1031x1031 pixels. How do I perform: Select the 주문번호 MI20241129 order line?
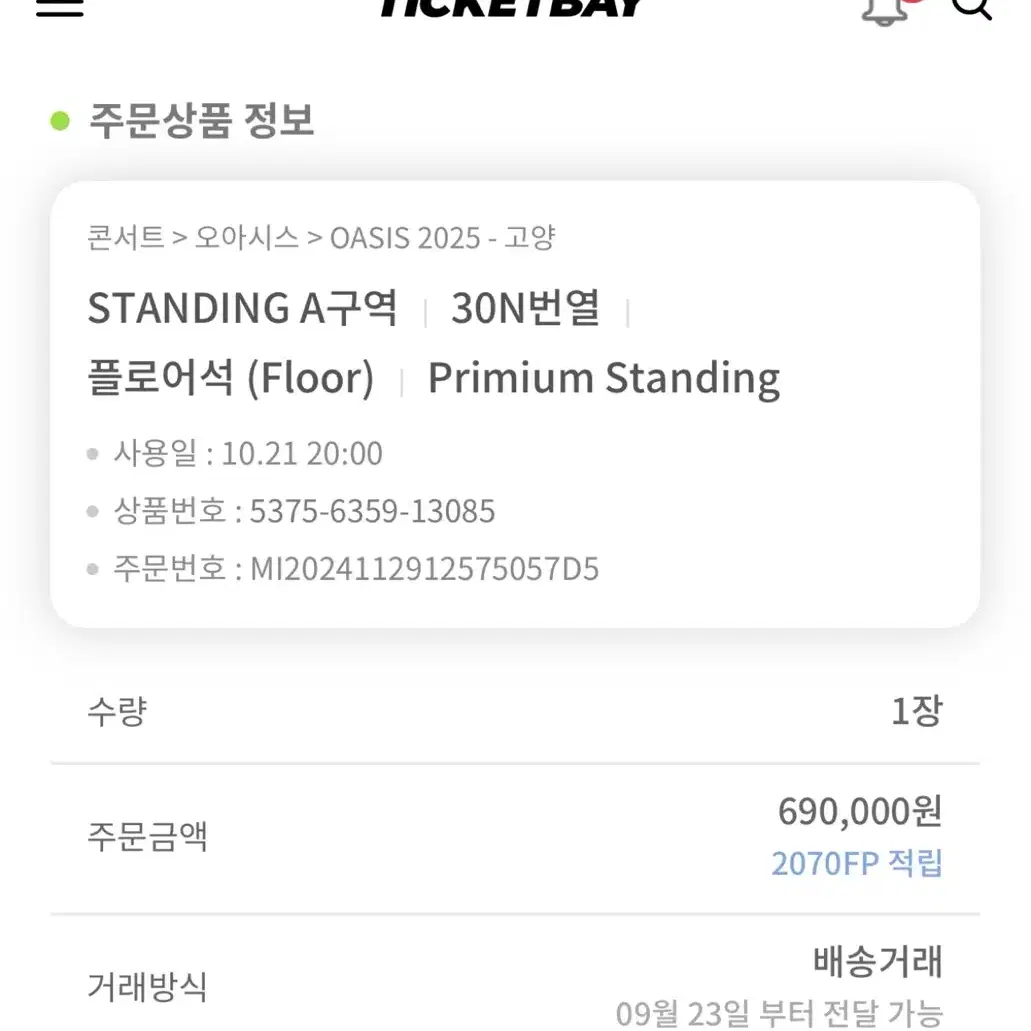[x=356, y=569]
